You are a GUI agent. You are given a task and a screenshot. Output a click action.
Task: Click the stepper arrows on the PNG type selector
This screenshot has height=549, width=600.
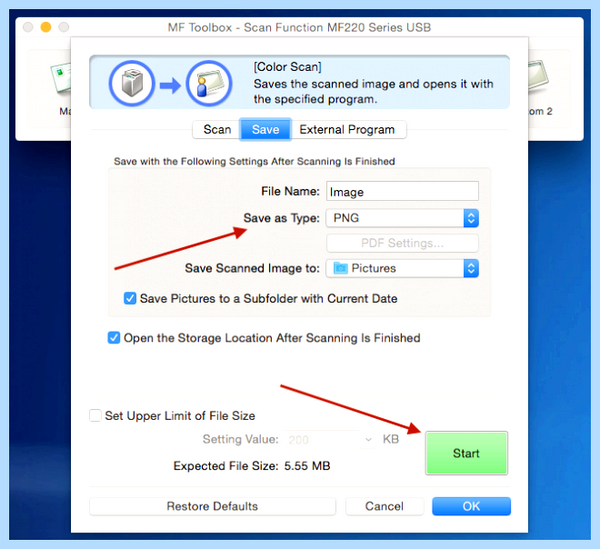[x=471, y=218]
